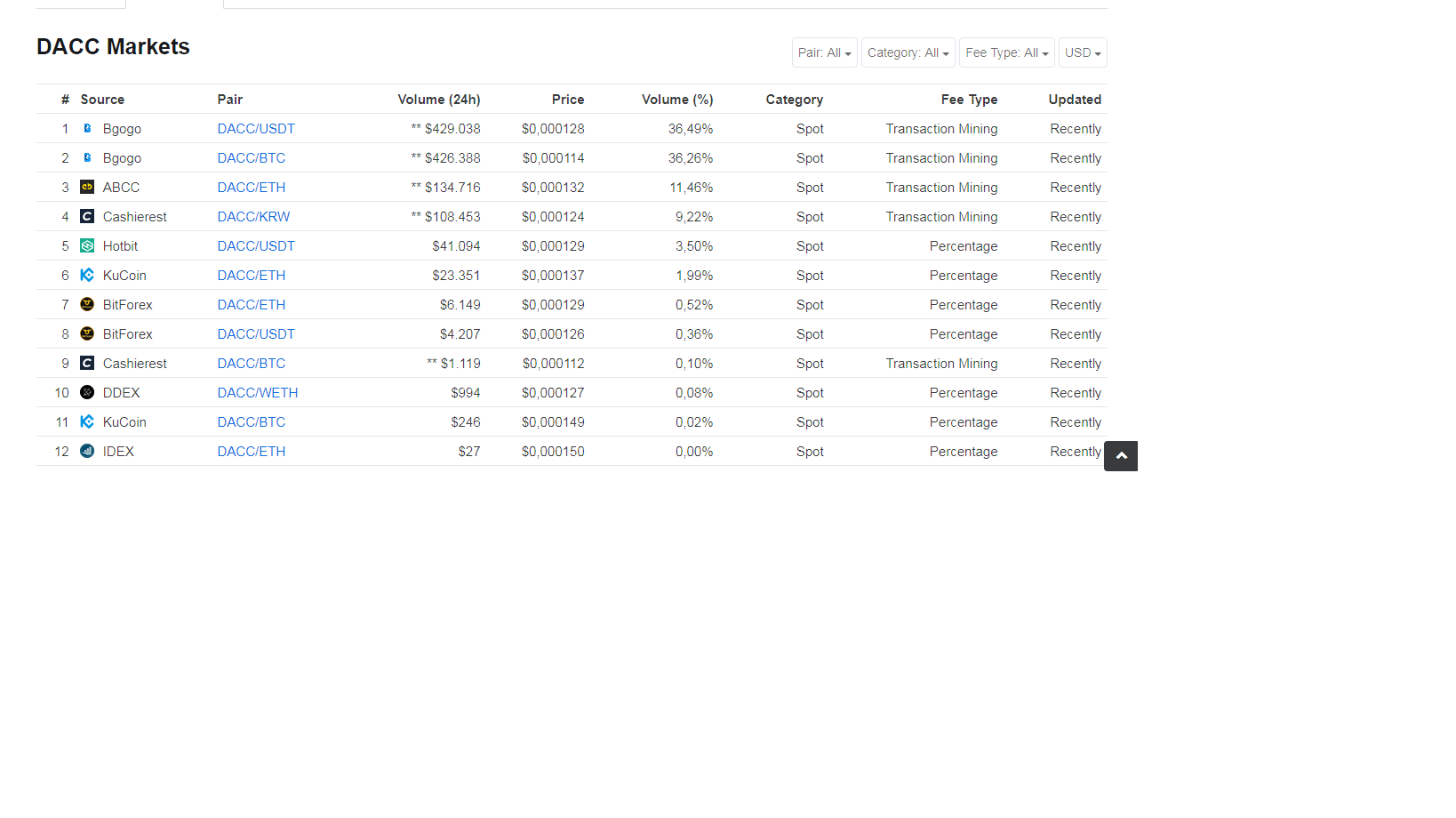Click the 9,22% volume share
Screen dimensions: 1456x818
pos(694,217)
